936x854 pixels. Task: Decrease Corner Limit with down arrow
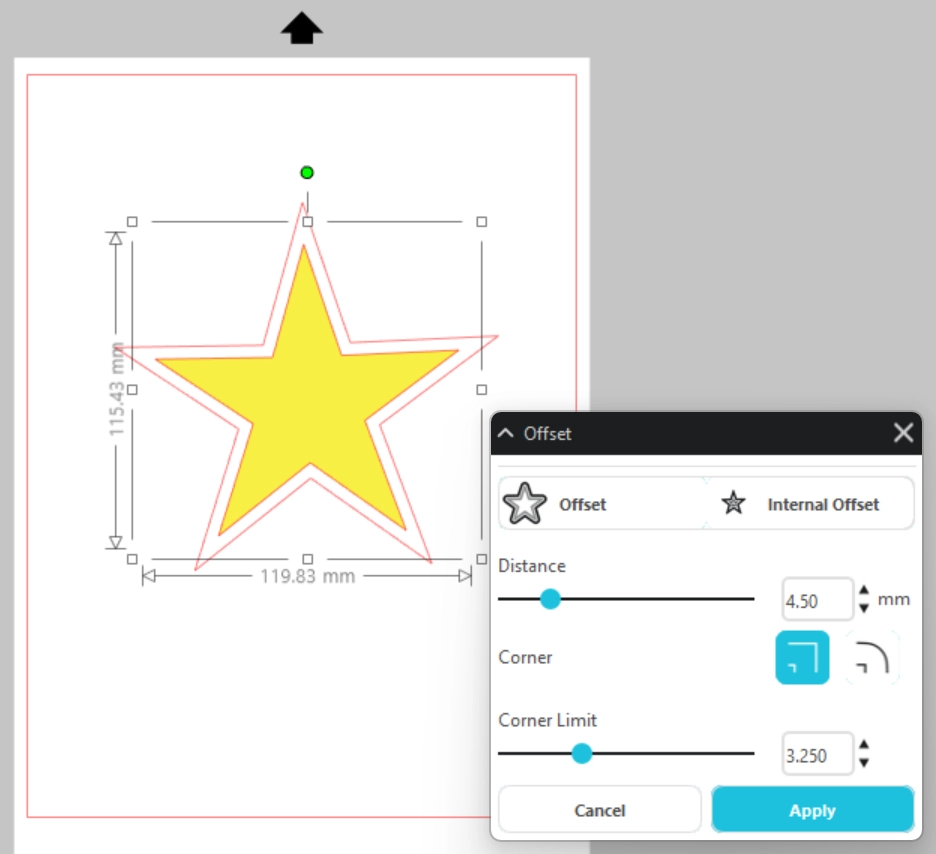(864, 762)
